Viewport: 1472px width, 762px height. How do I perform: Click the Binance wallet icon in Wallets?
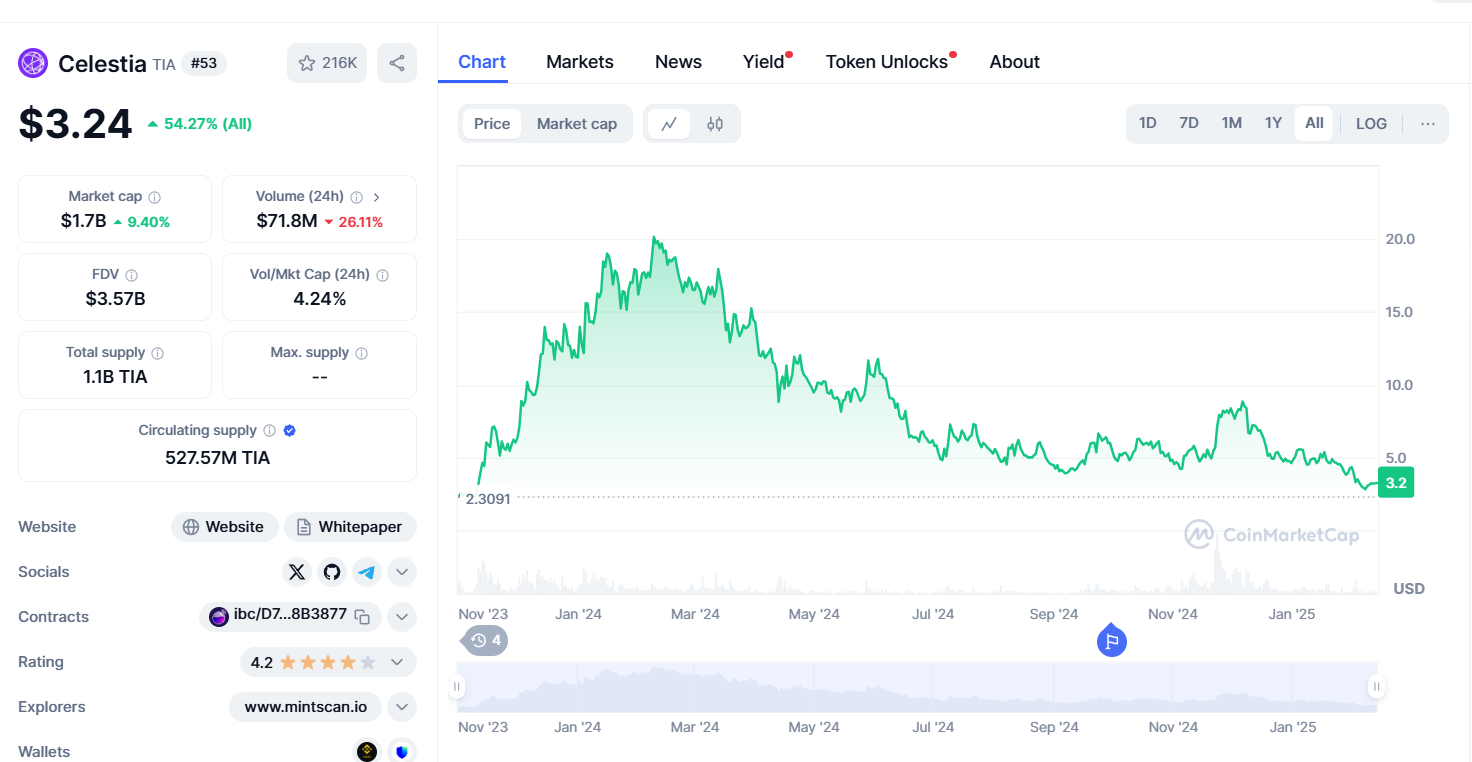[367, 751]
